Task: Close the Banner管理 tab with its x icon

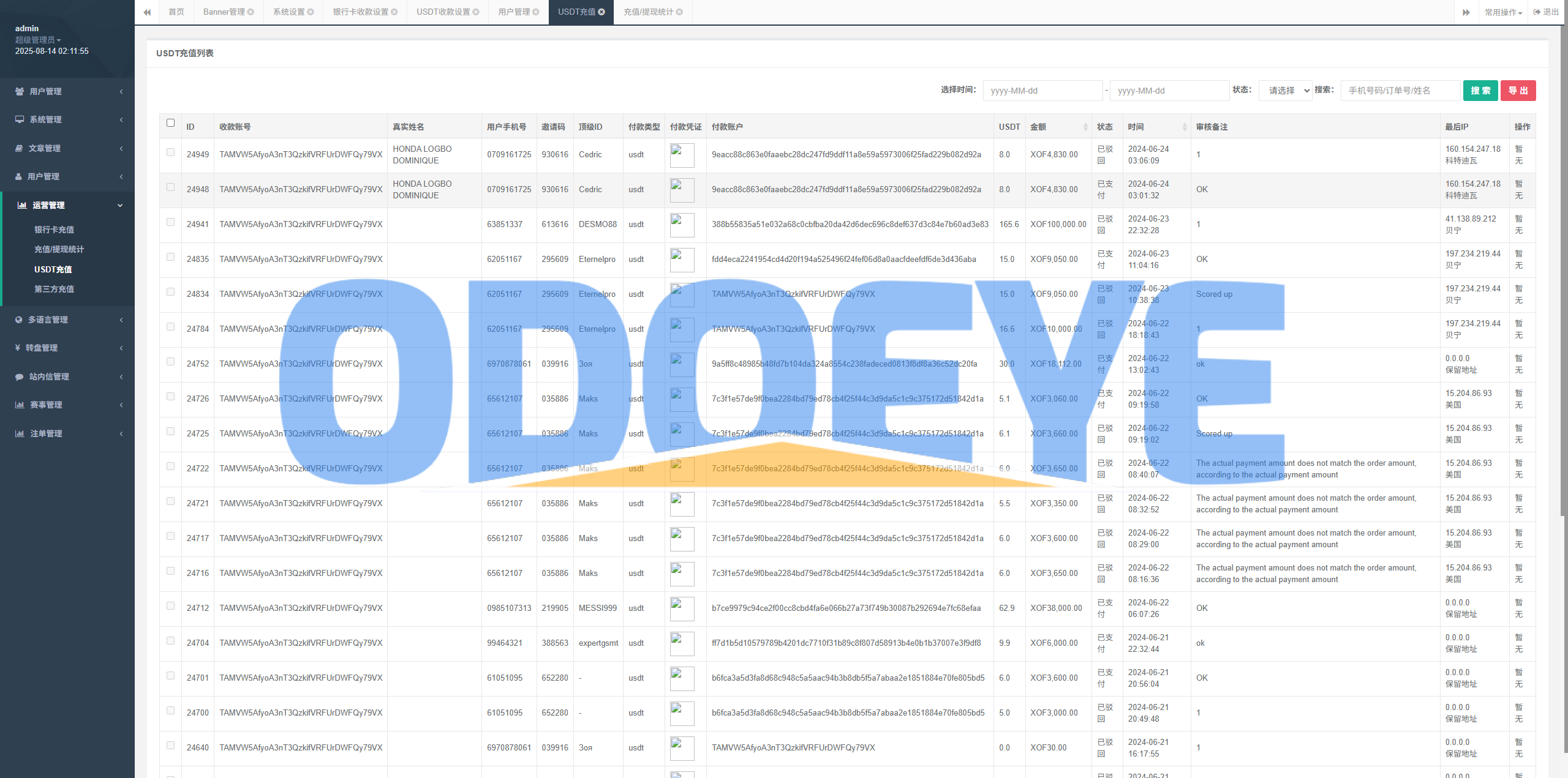Action: click(x=251, y=12)
